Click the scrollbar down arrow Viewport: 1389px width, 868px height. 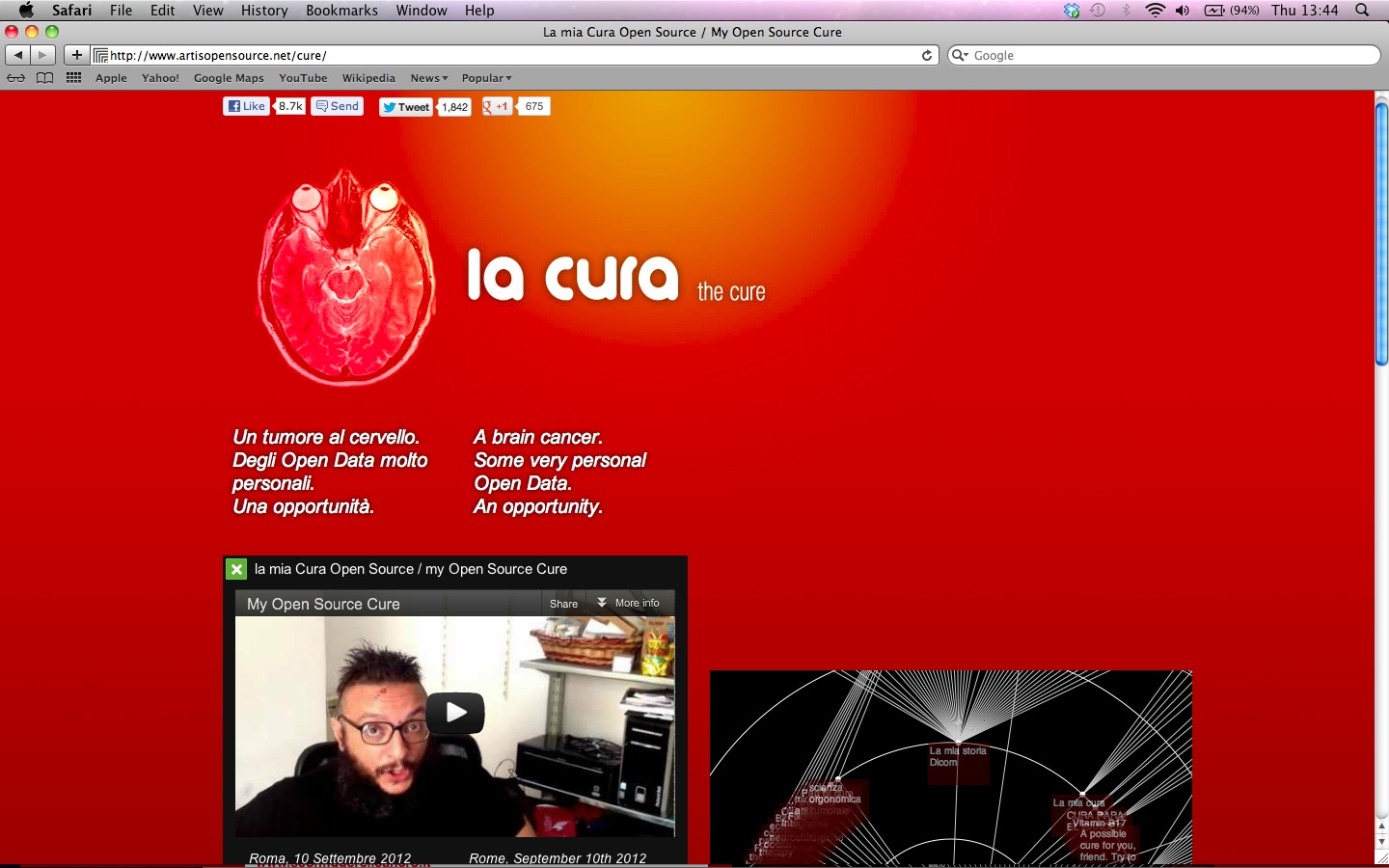[1381, 841]
